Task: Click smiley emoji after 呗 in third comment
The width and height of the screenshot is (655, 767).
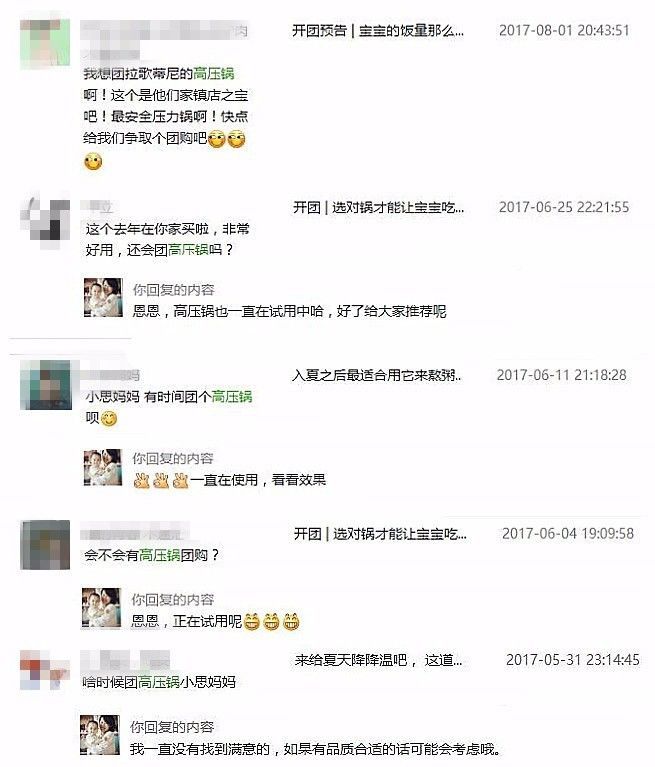Action: [109, 419]
